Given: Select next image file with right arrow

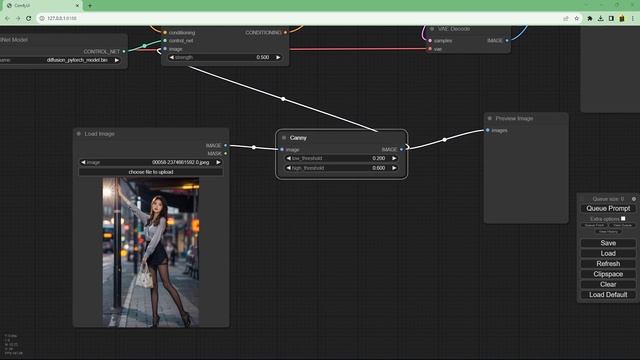Looking at the screenshot, I should pyautogui.click(x=218, y=162).
